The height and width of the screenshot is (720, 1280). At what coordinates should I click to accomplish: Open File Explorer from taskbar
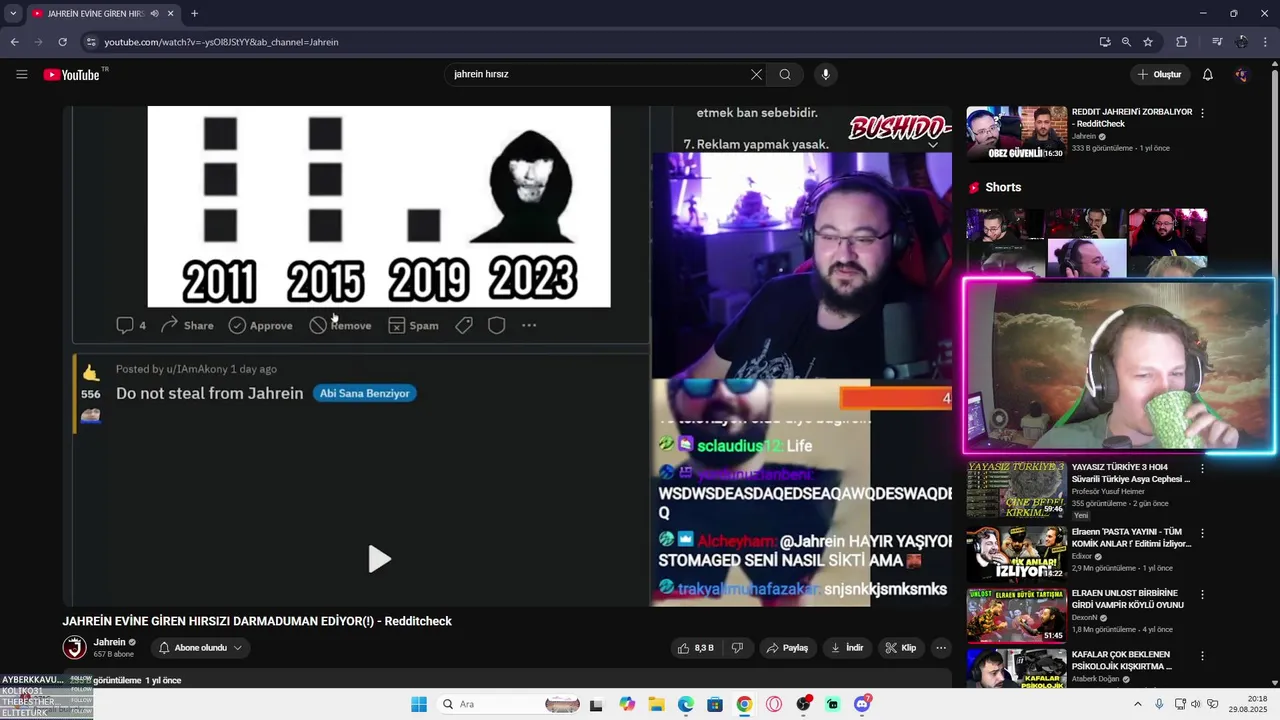click(656, 704)
